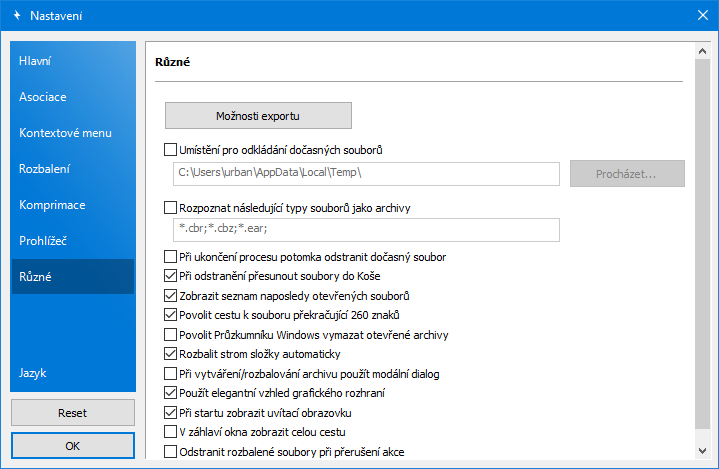
Task: Click the scrollbar up arrow
Action: point(702,49)
